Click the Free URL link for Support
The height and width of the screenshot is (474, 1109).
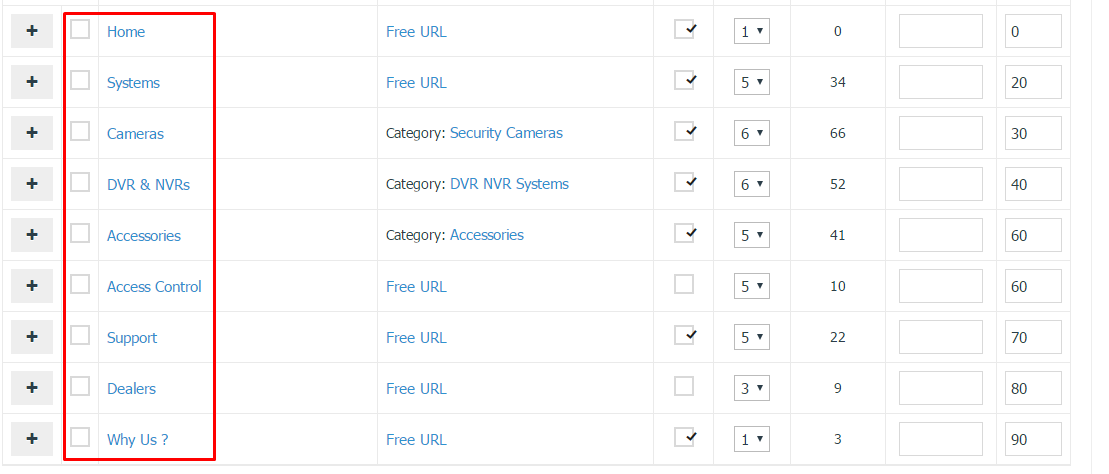(x=416, y=337)
